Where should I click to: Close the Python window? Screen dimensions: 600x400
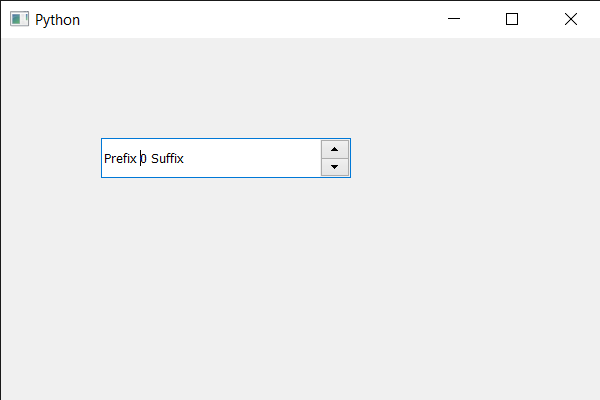pos(571,19)
